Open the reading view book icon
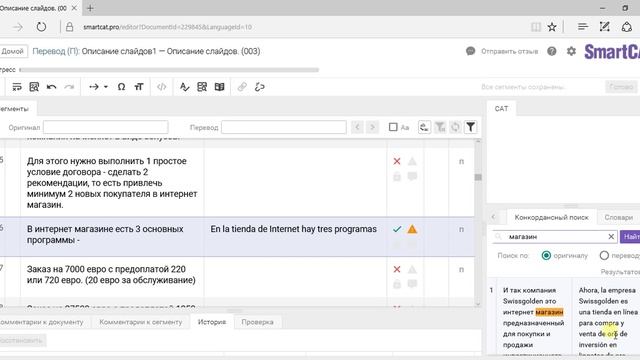Screen dimensions: 640x360 tap(536, 27)
